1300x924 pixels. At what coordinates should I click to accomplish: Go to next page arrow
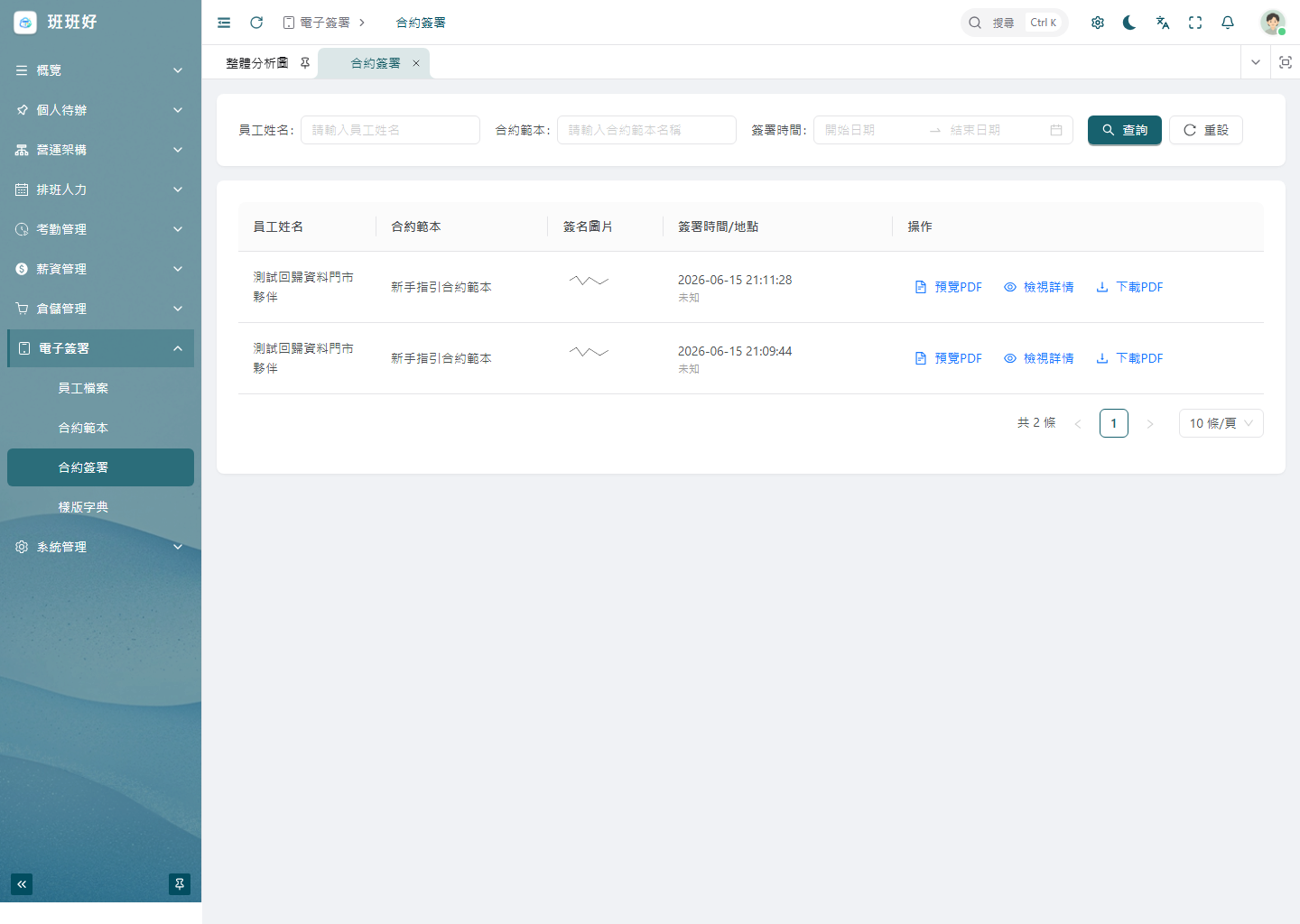[x=1150, y=423]
